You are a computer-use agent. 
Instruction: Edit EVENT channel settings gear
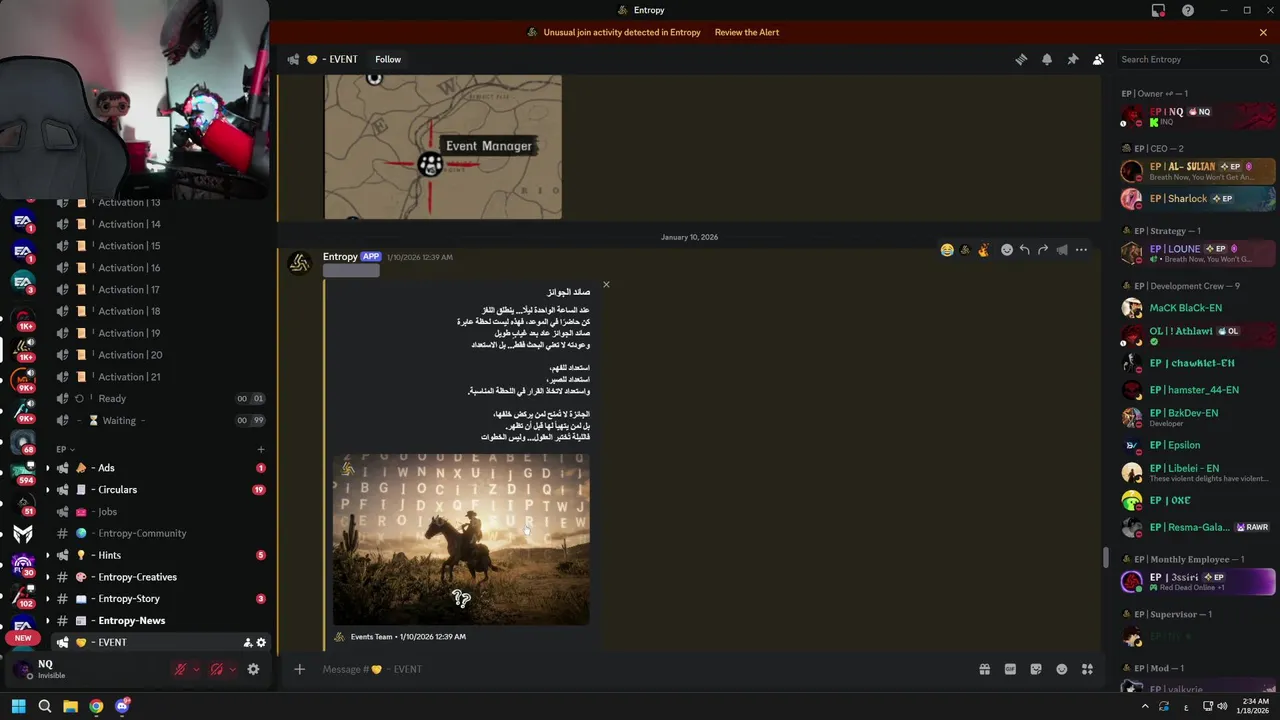(261, 643)
